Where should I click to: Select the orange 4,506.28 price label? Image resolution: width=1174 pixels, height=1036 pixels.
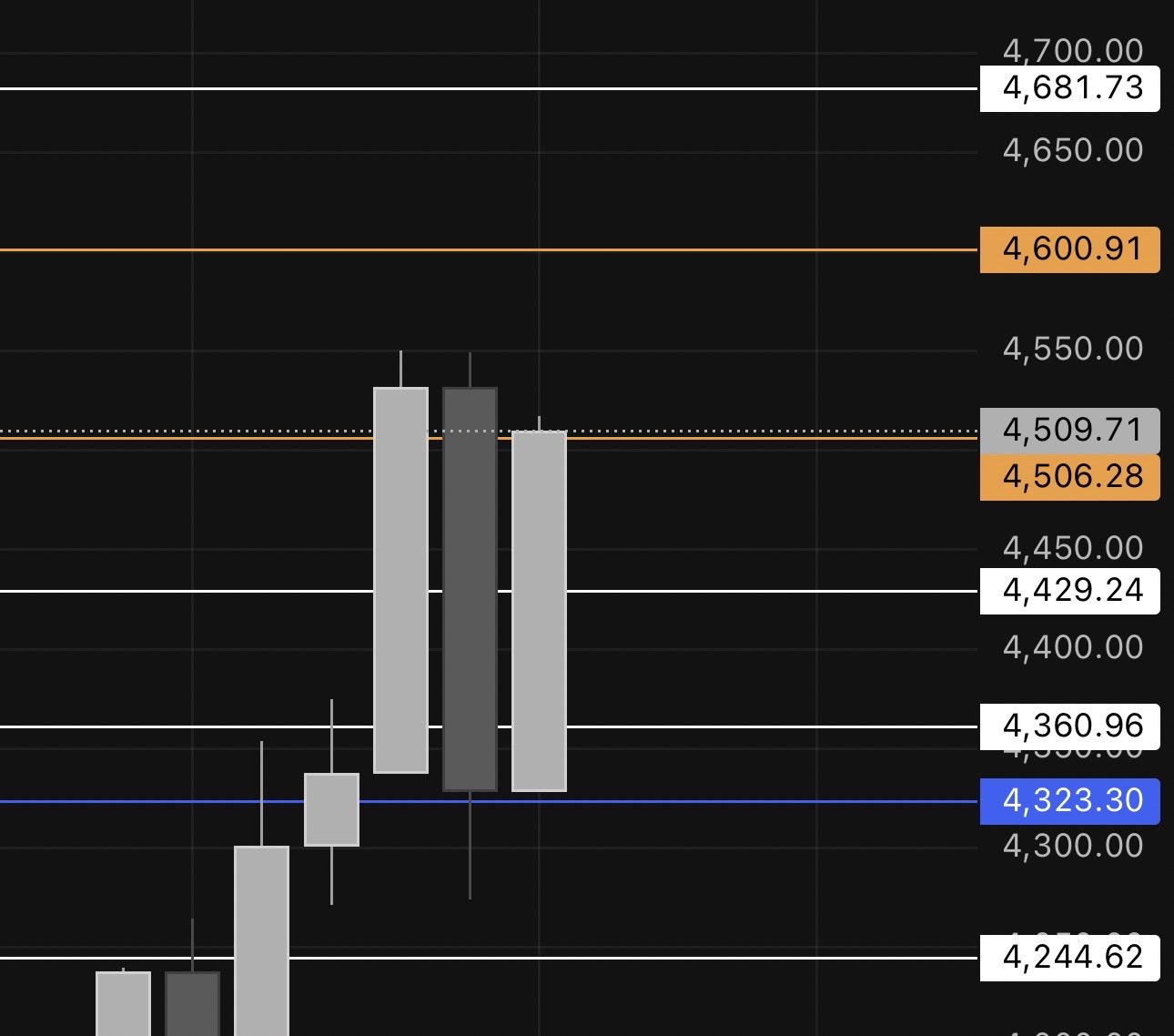pyautogui.click(x=1069, y=477)
